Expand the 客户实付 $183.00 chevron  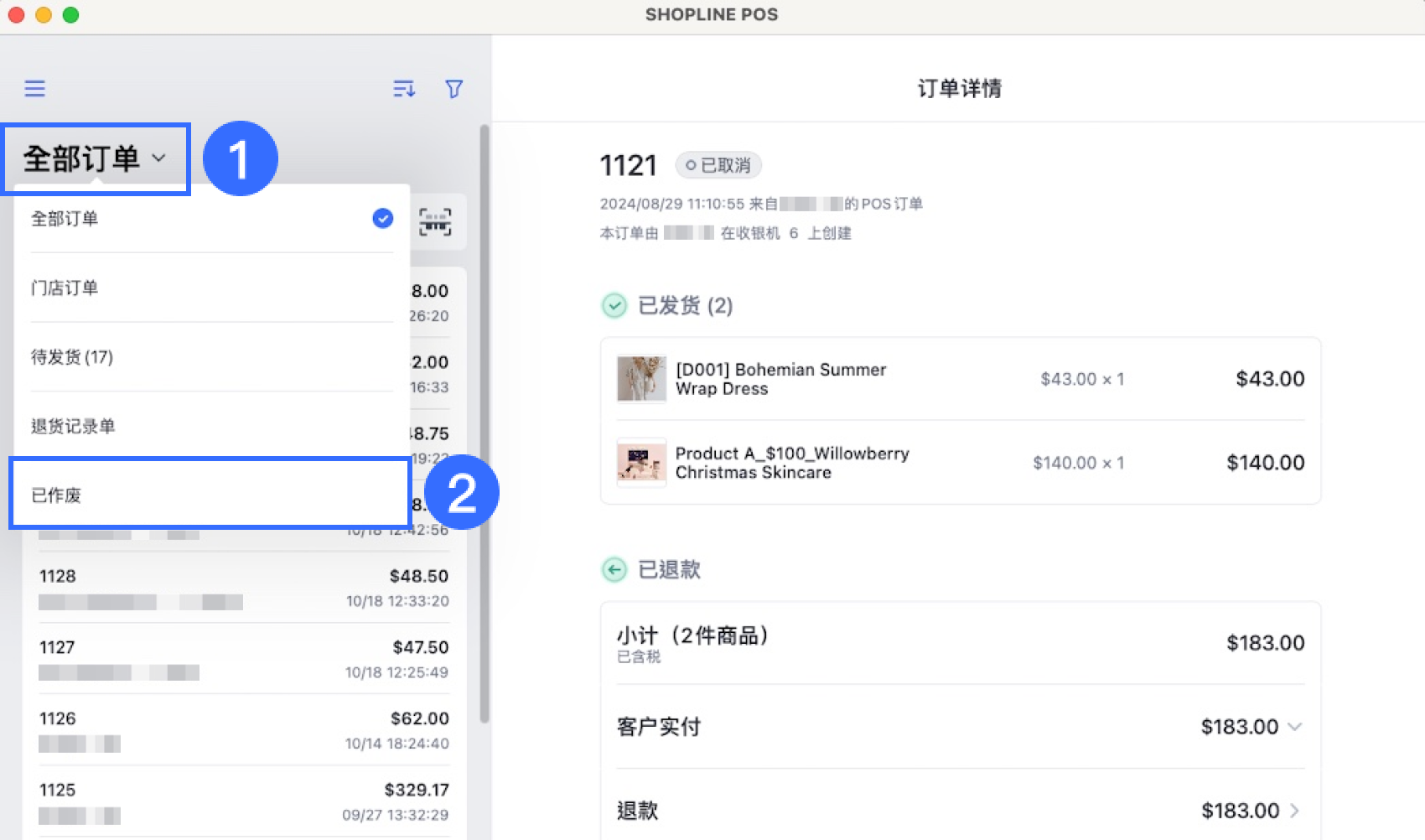[1295, 726]
